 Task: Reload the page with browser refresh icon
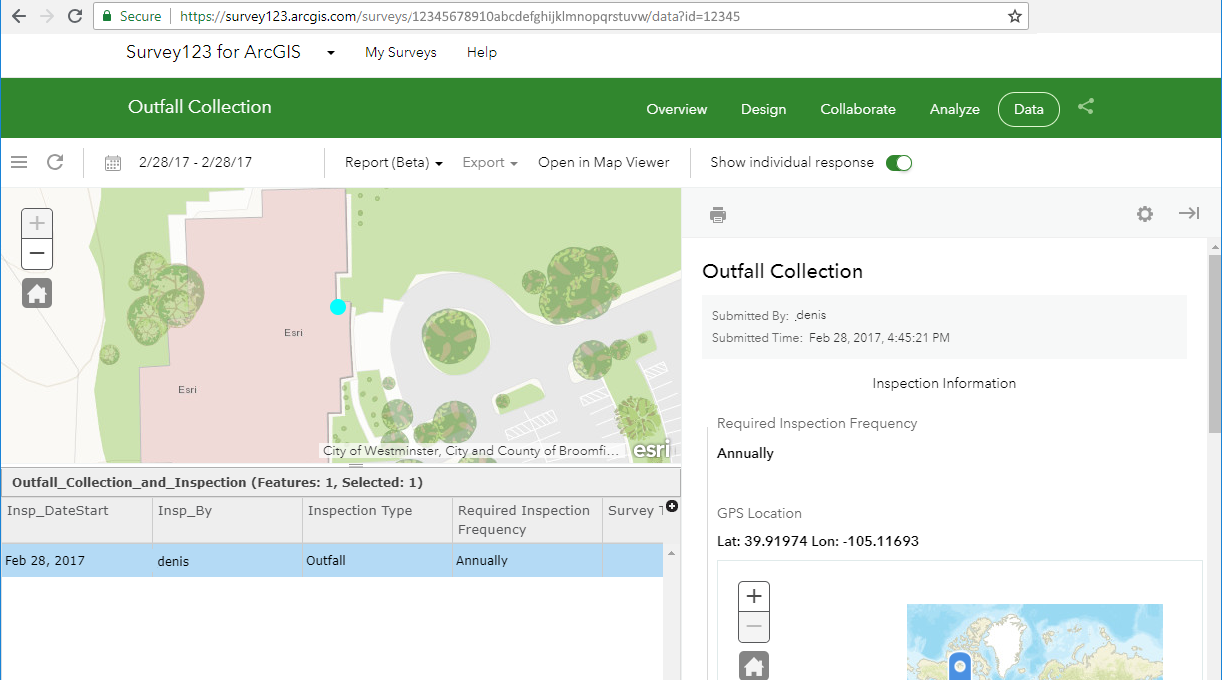click(75, 16)
